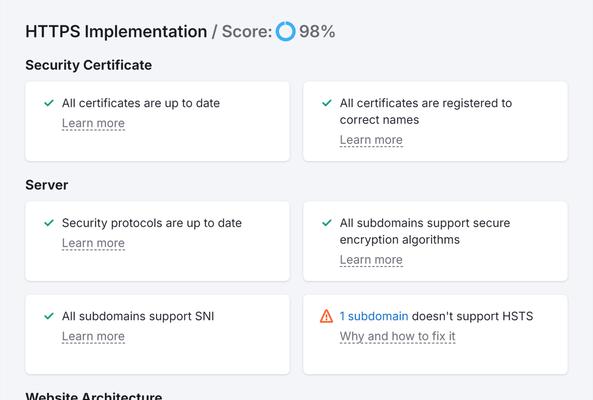593x400 pixels.
Task: Select the 'Security Certificate' section heading
Action: pos(88,65)
